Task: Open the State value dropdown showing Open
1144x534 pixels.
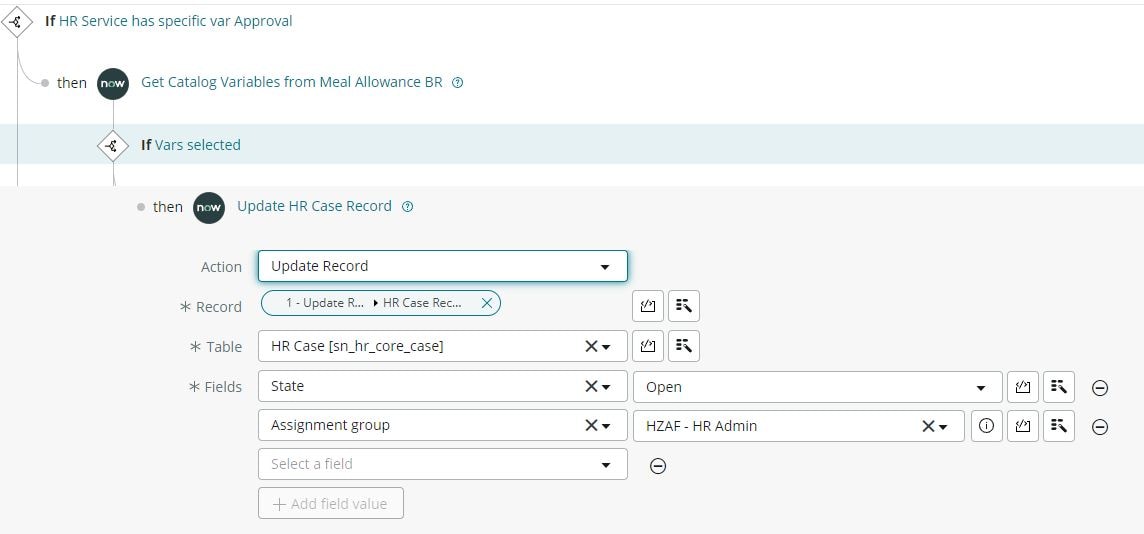Action: coord(818,387)
